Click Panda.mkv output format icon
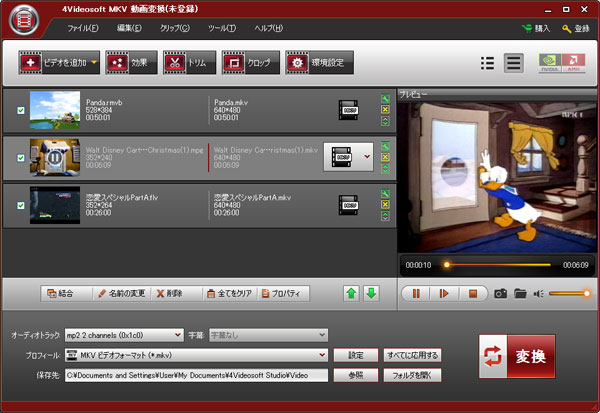The width and height of the screenshot is (600, 413). (349, 110)
